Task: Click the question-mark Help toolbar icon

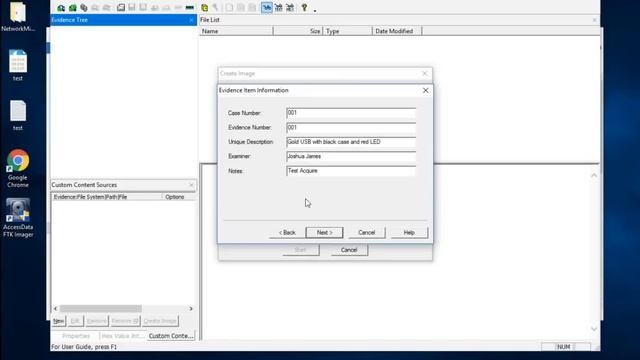Action: pos(304,8)
